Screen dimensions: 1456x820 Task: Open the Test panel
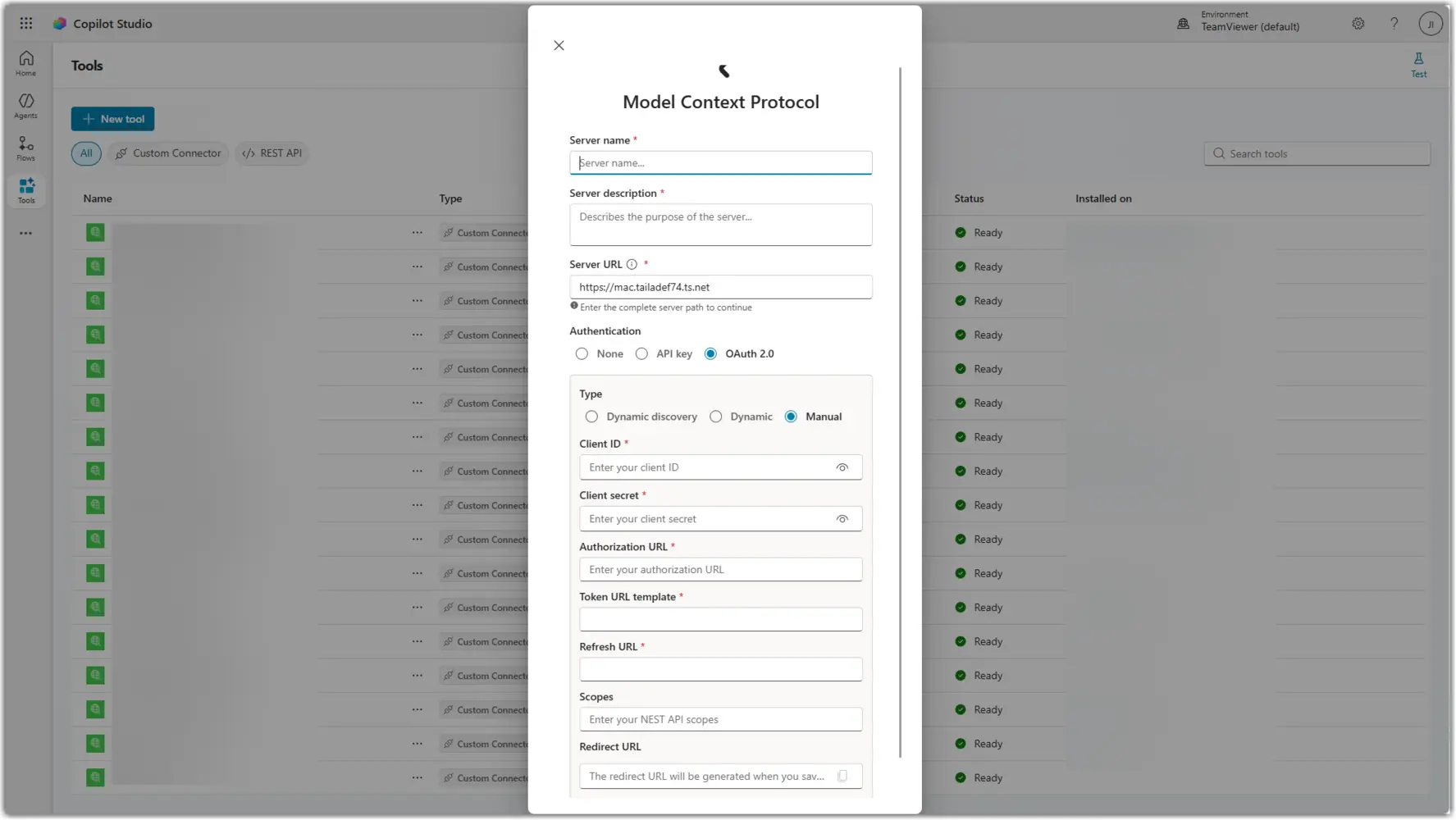click(x=1418, y=65)
